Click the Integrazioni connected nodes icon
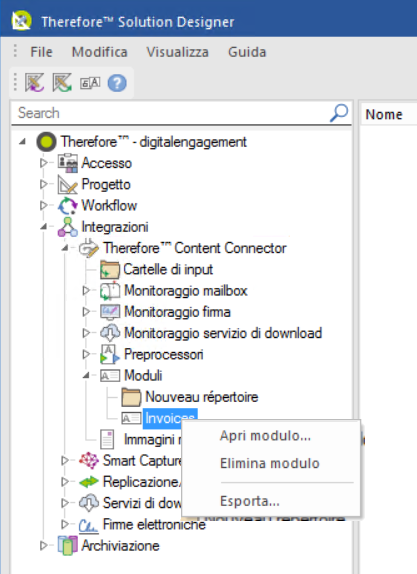417x574 pixels. tap(68, 227)
